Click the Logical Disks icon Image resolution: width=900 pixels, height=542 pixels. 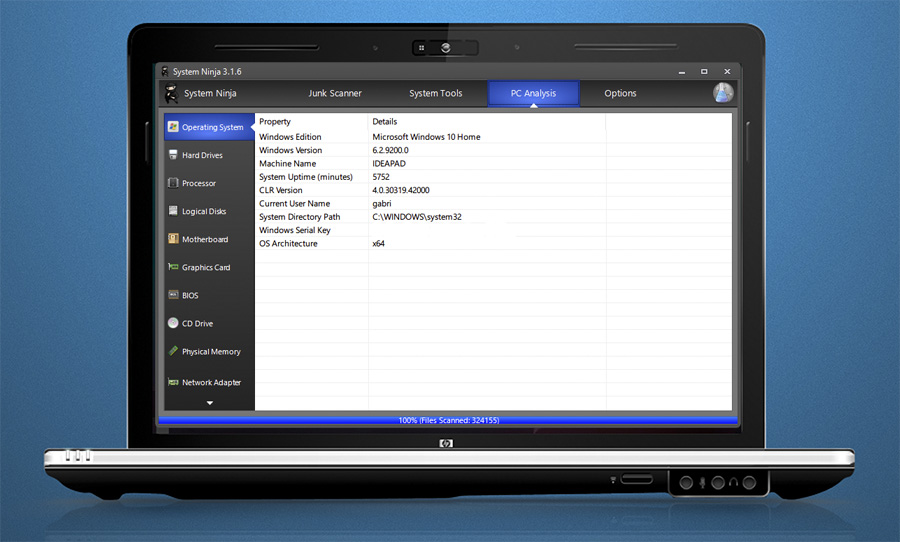[173, 211]
